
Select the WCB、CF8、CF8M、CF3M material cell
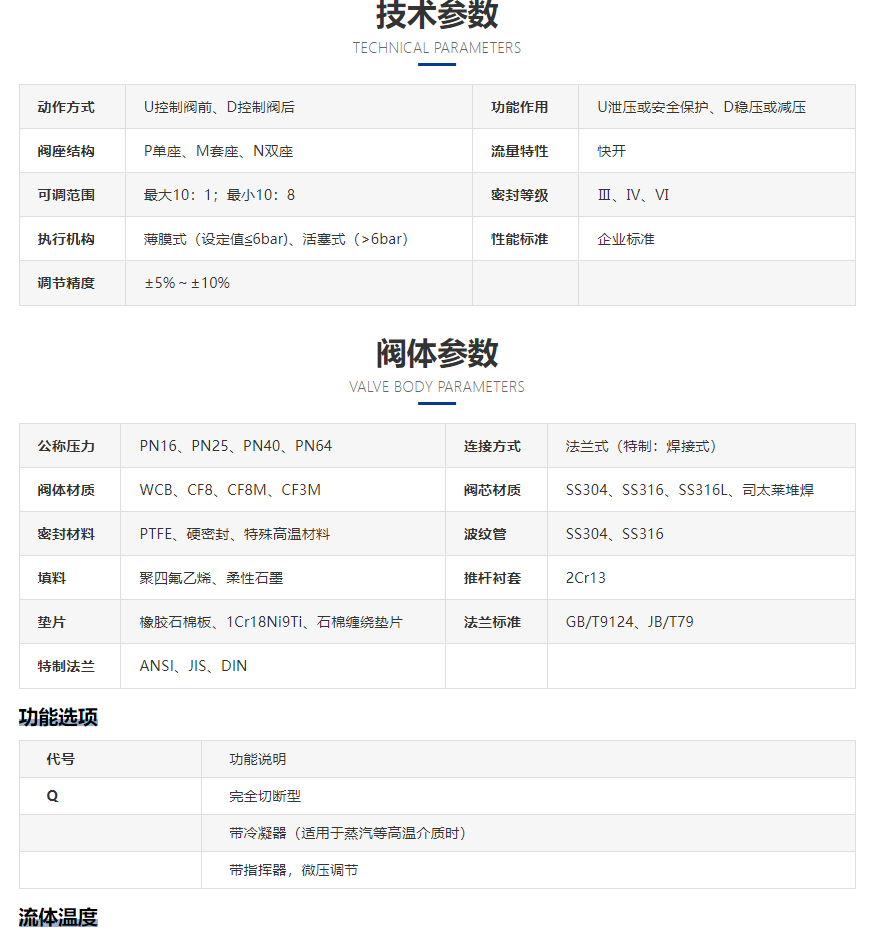(x=230, y=490)
